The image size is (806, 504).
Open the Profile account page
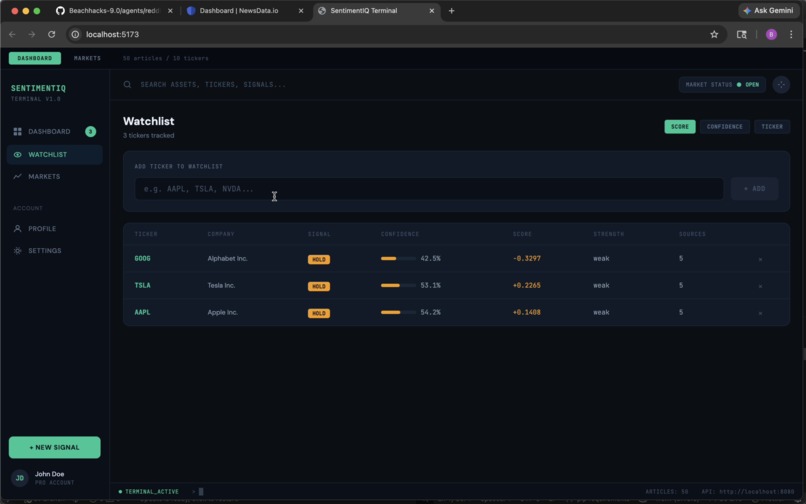(x=54, y=228)
